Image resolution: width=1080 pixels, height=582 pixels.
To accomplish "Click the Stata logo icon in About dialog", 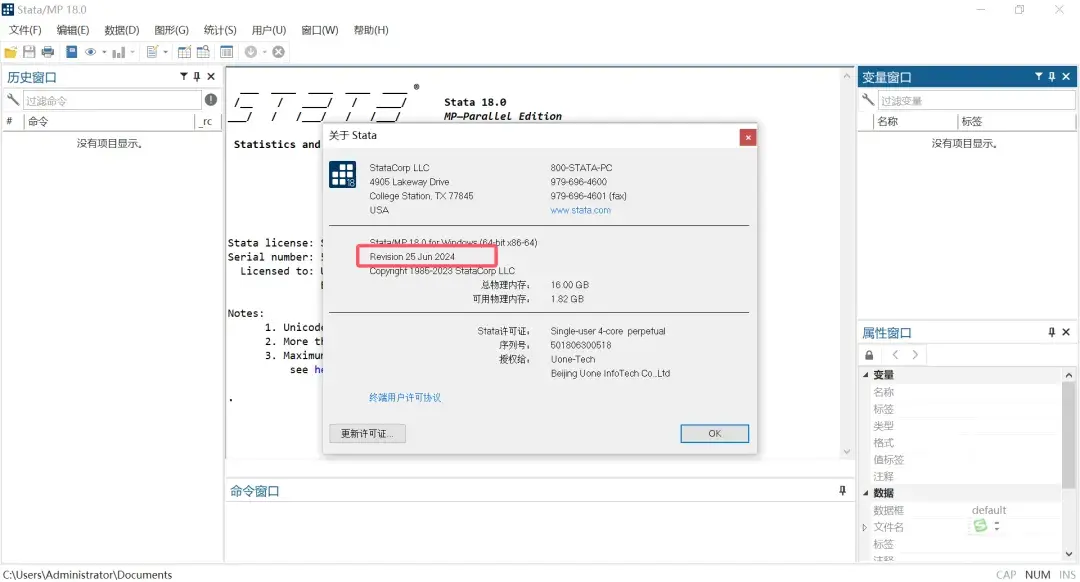I will [342, 174].
